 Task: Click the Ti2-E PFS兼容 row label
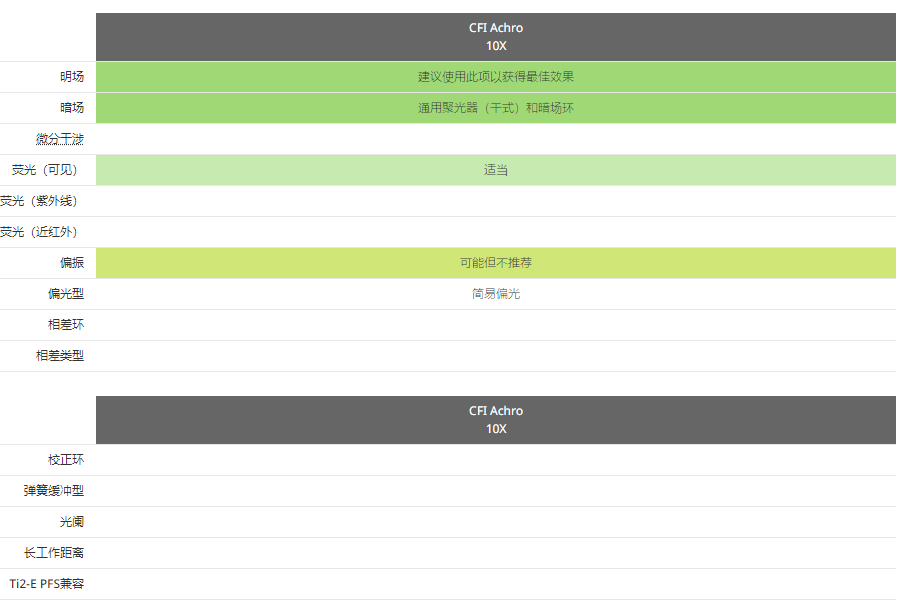pyautogui.click(x=47, y=584)
